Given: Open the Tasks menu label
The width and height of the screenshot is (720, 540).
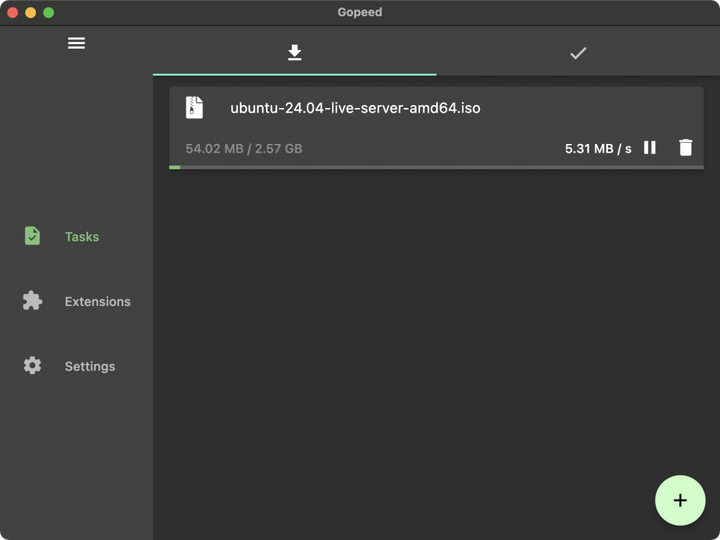Looking at the screenshot, I should [82, 237].
